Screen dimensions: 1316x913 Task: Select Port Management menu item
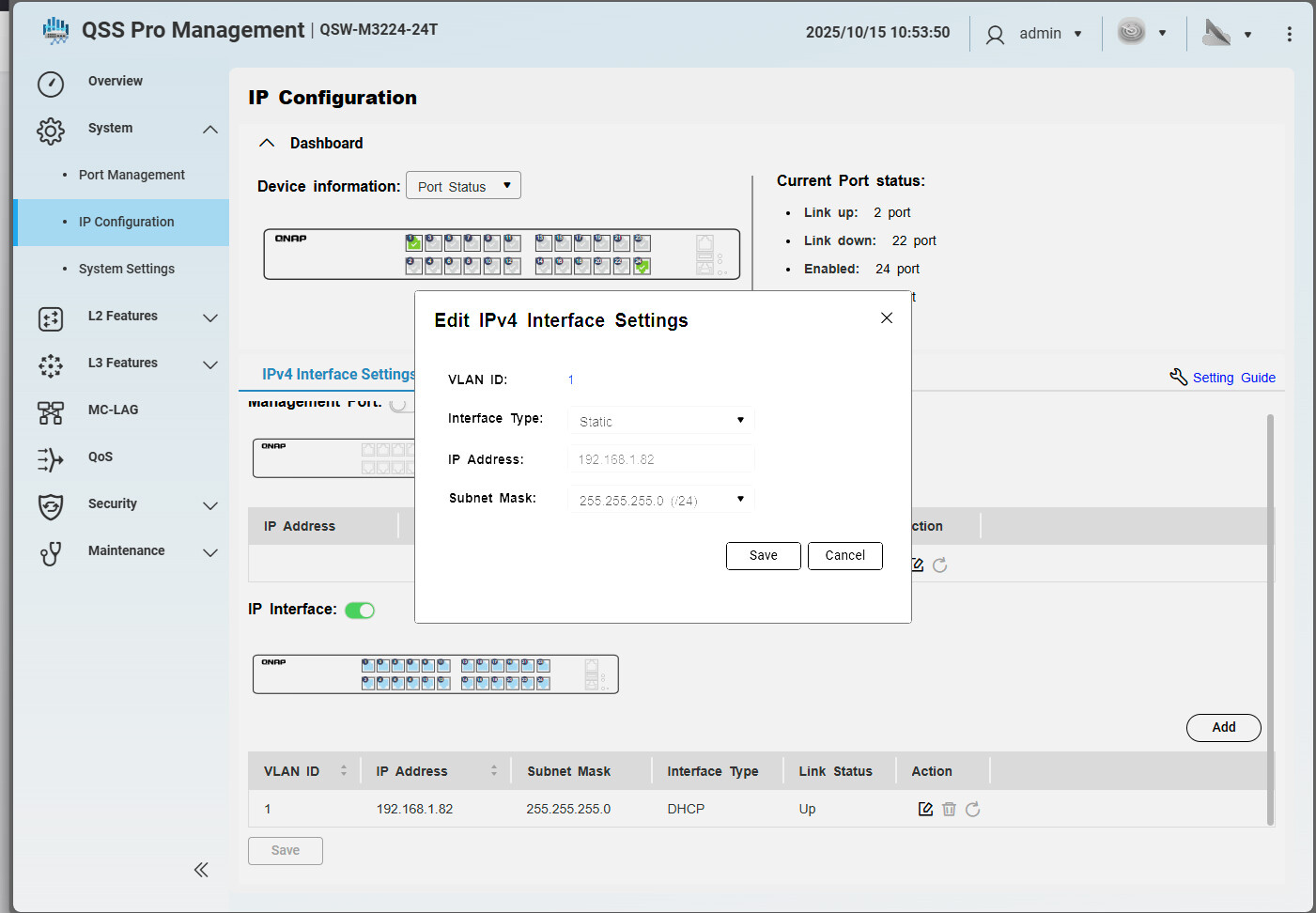coord(132,175)
